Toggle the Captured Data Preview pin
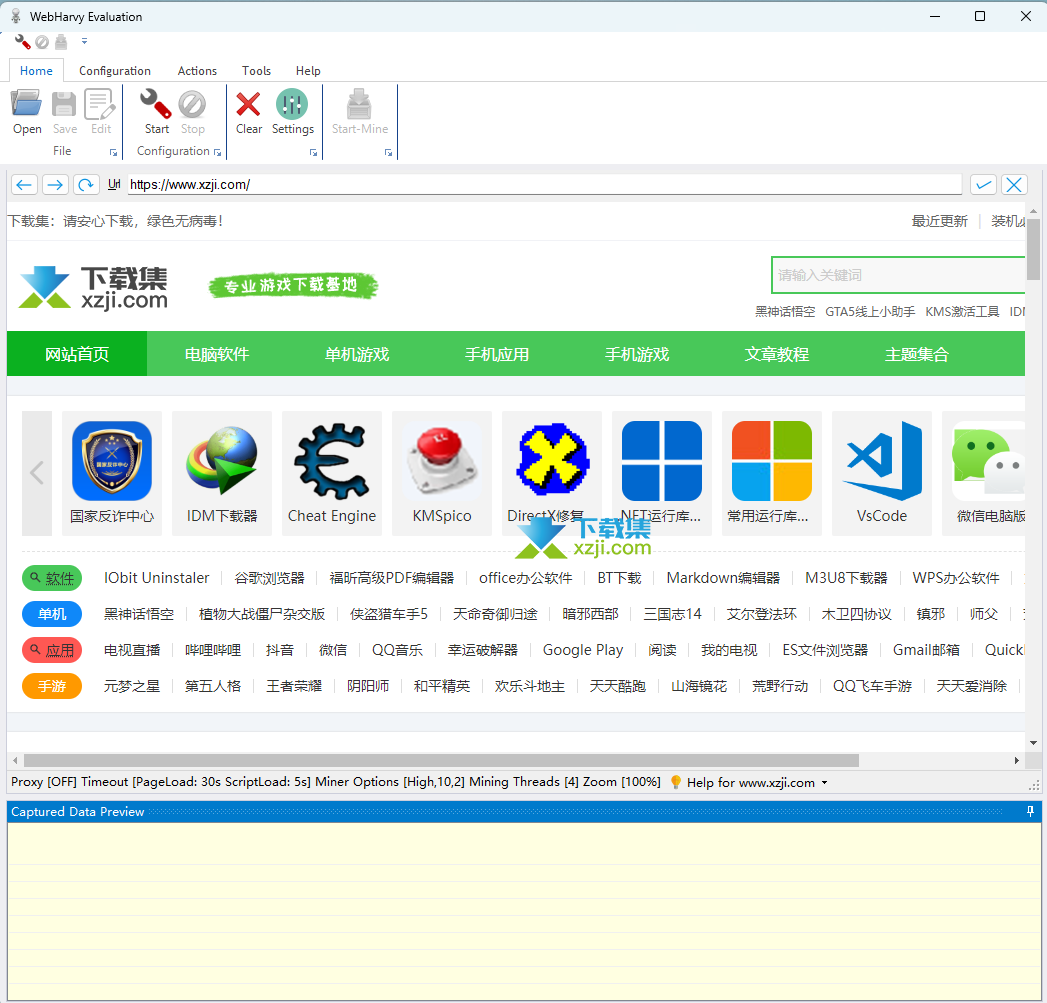 (x=1030, y=811)
